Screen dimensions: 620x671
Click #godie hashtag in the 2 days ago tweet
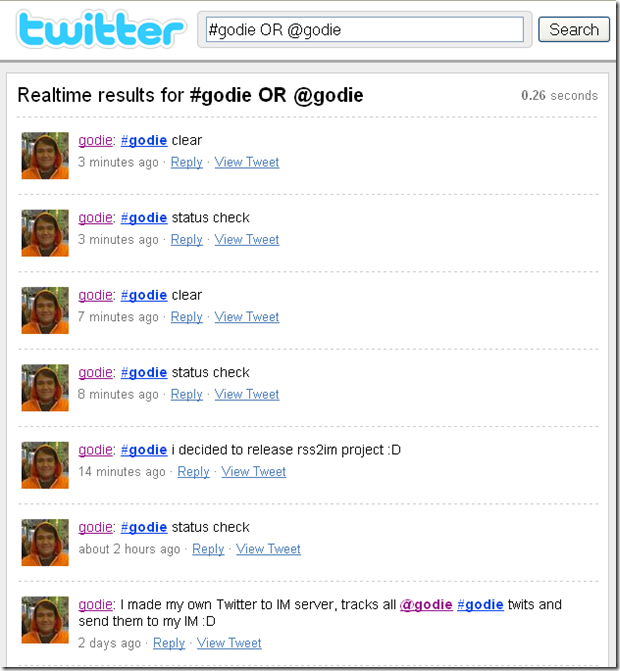click(480, 604)
